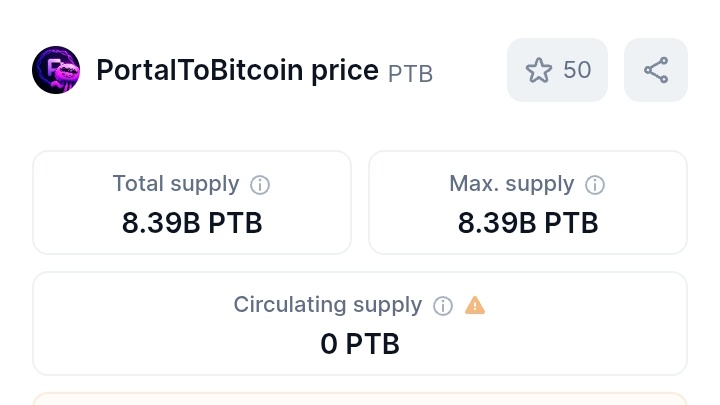
Task: Click the Total supply label
Action: tap(176, 184)
